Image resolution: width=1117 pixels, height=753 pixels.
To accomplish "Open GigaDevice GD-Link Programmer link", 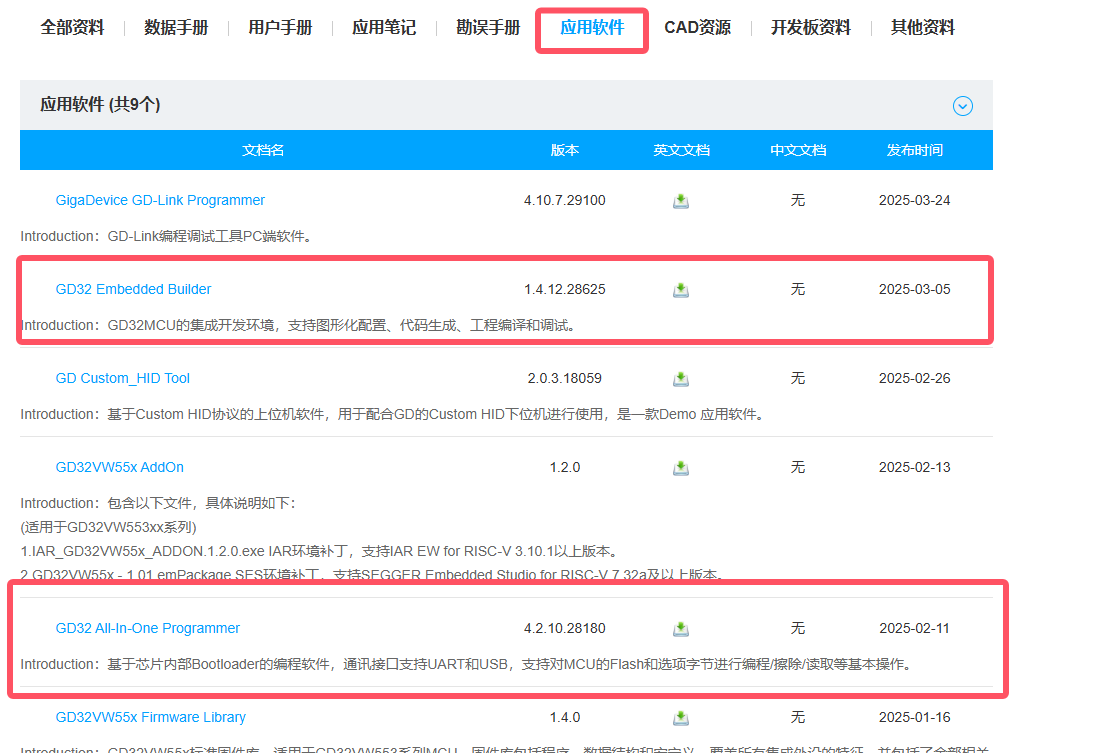I will 160,200.
